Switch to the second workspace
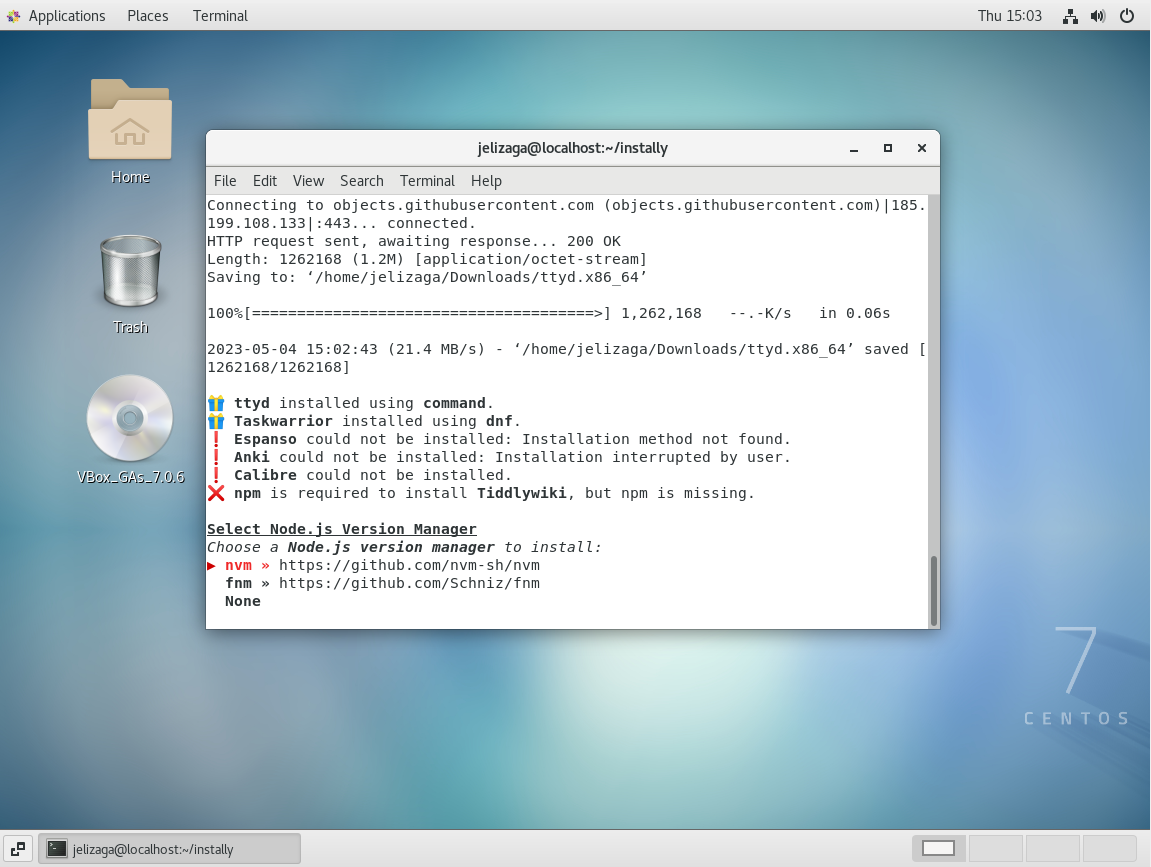The image size is (1151, 867). click(995, 848)
